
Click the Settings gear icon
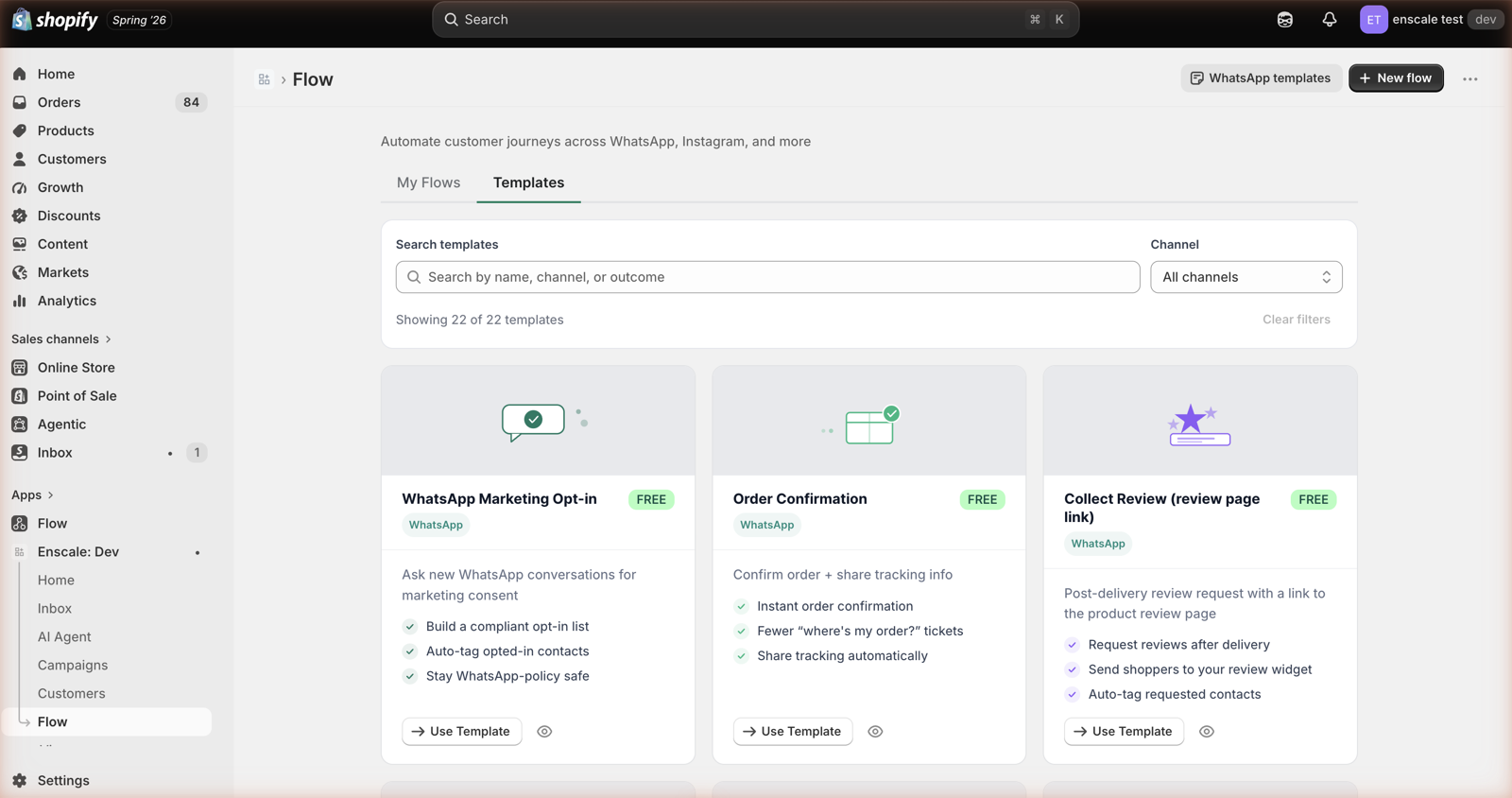(20, 781)
